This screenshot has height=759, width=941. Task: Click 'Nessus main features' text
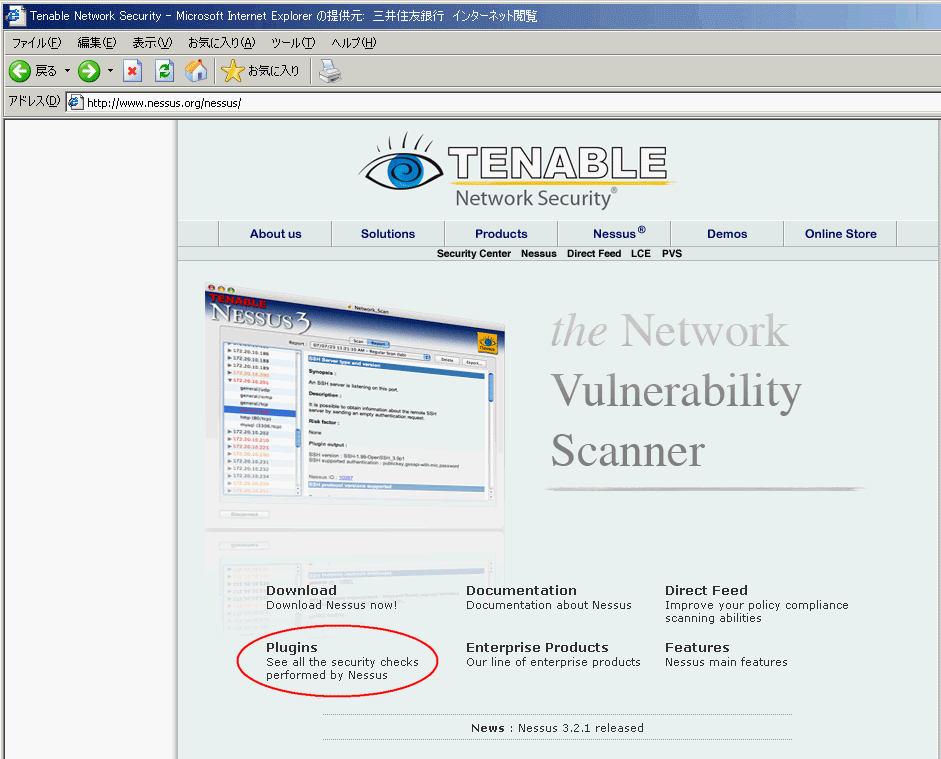(726, 662)
